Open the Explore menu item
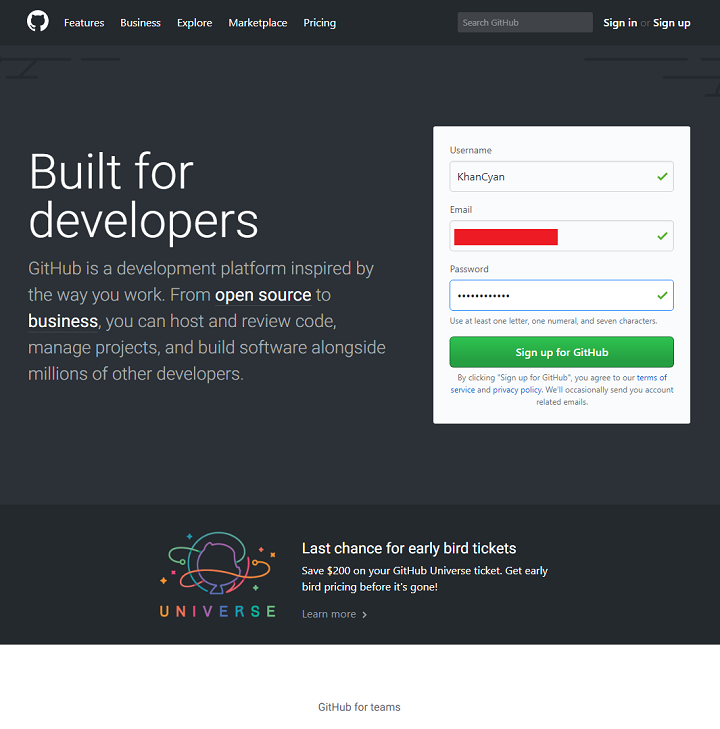Image resolution: width=720 pixels, height=729 pixels. coord(194,23)
